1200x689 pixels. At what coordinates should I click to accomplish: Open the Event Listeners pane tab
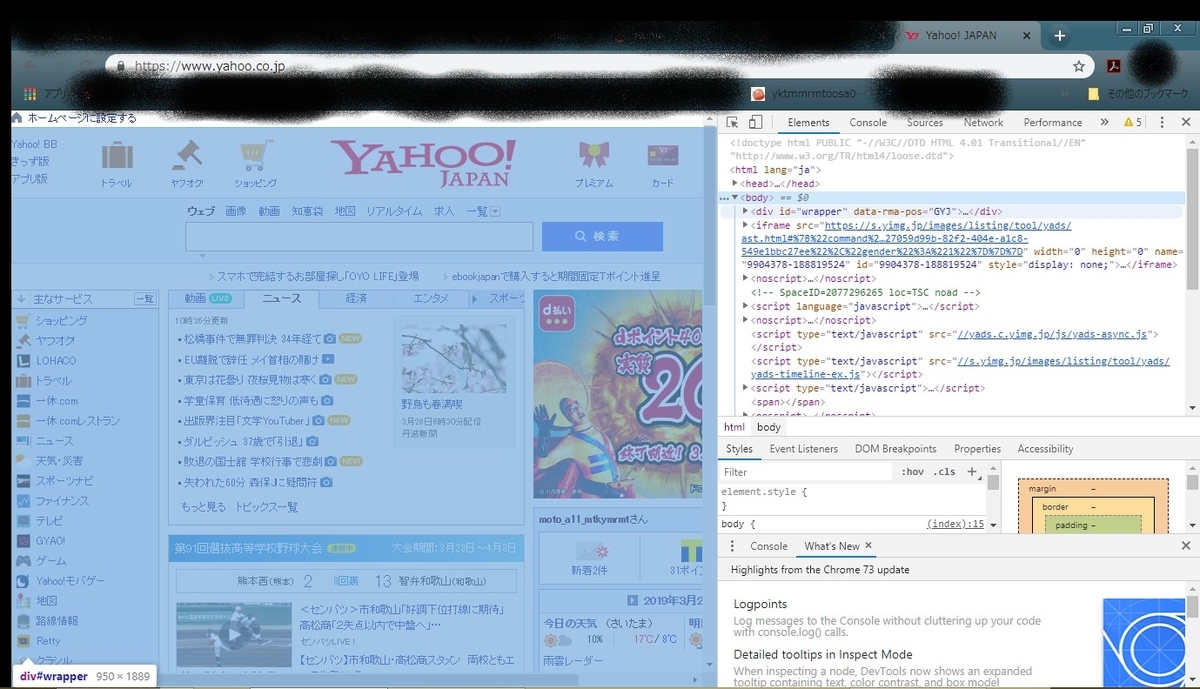point(803,449)
